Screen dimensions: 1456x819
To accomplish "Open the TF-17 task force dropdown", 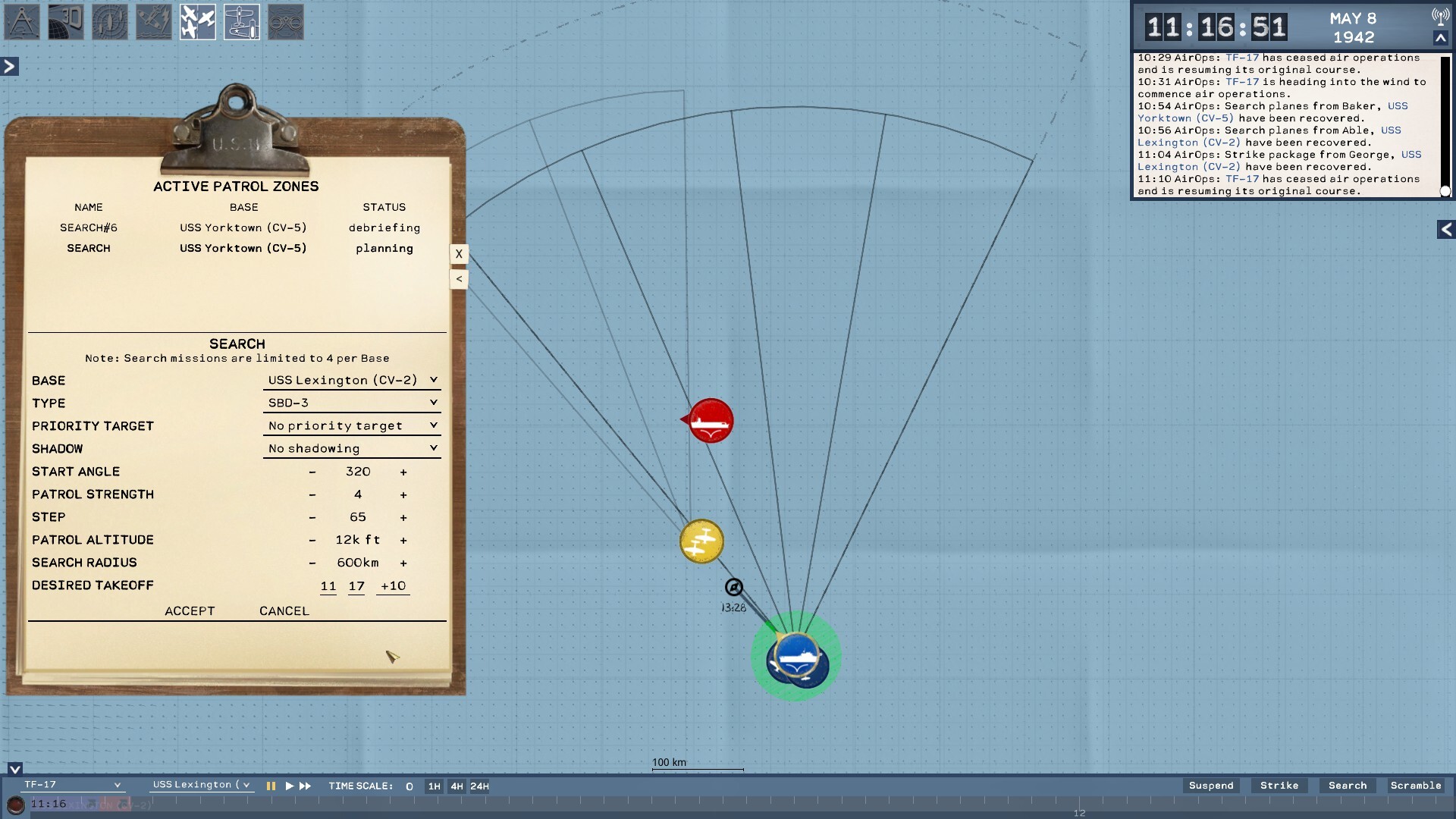I will pyautogui.click(x=72, y=785).
